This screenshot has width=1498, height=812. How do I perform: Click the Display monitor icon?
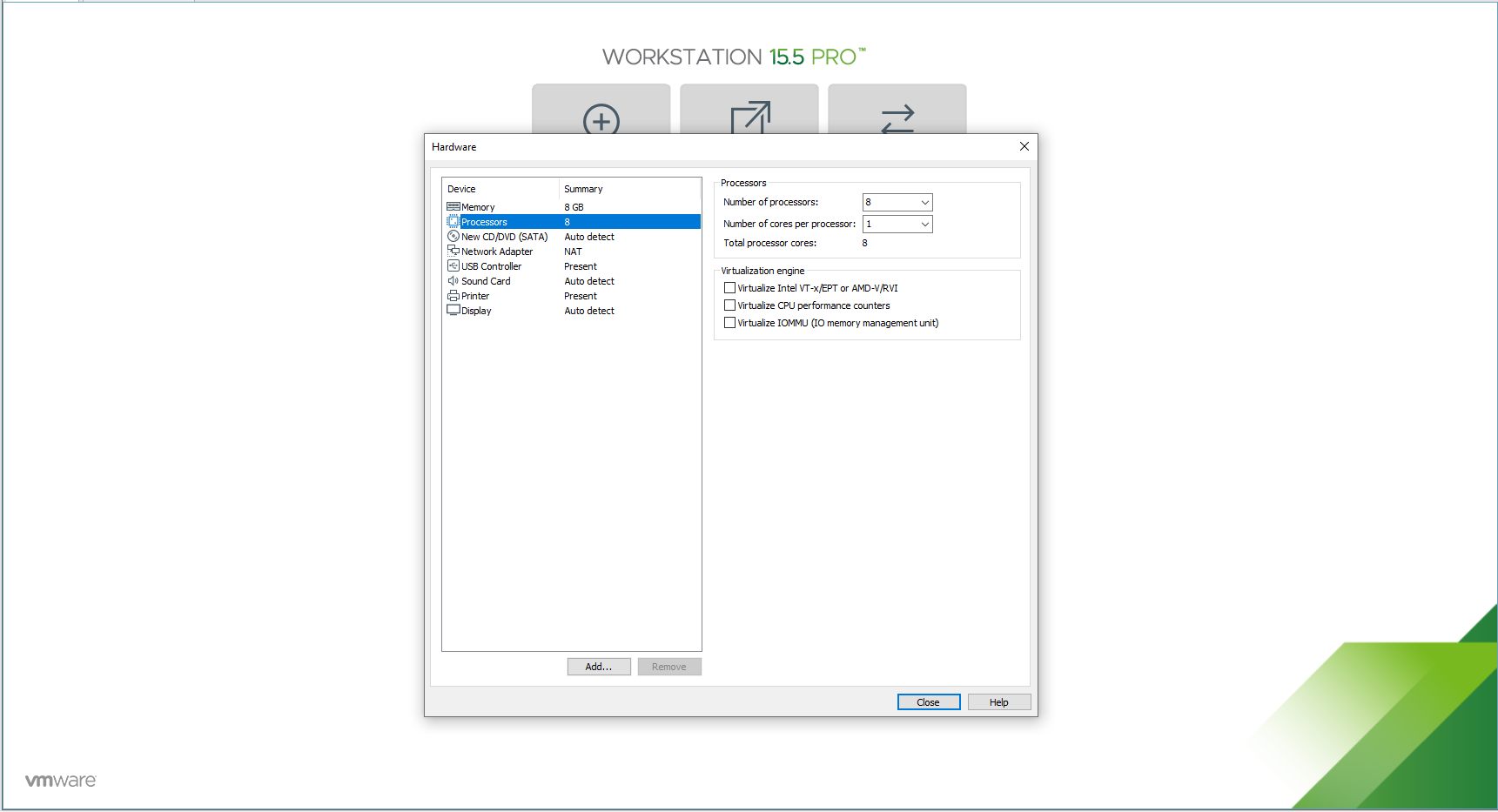click(x=453, y=311)
